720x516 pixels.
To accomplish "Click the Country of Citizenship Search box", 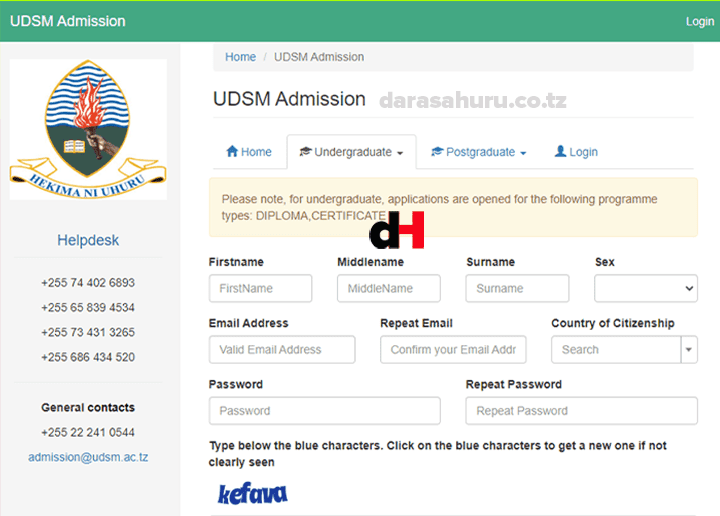I will 616,349.
